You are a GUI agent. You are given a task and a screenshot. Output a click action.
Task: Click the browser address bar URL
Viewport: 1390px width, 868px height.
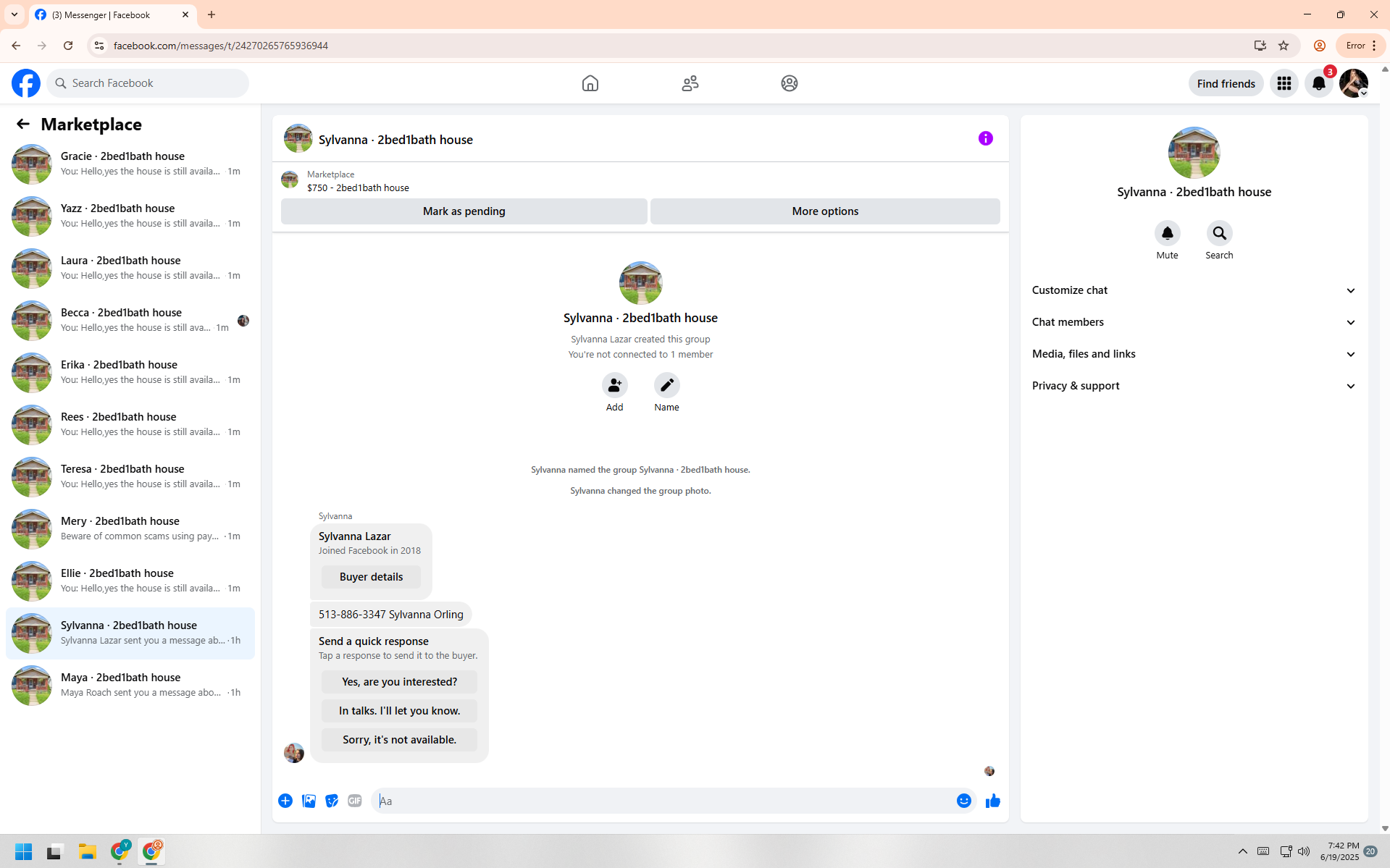221,46
